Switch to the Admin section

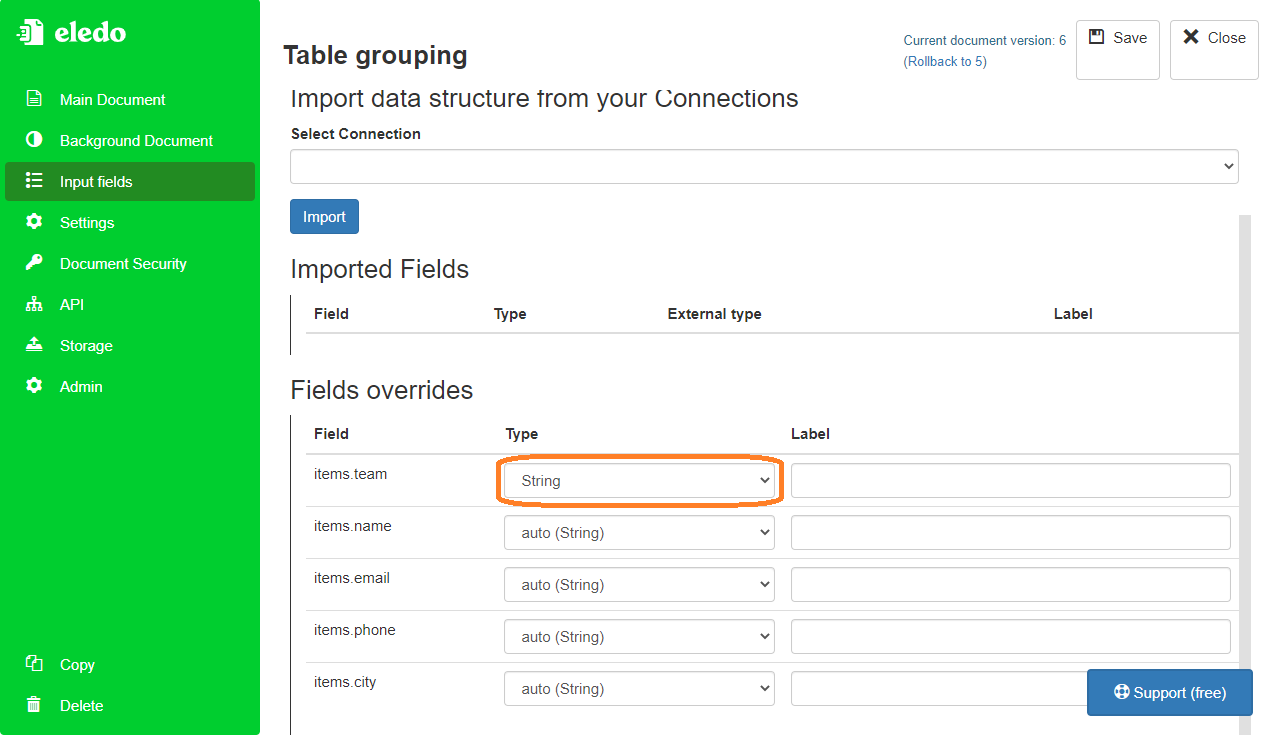(80, 386)
